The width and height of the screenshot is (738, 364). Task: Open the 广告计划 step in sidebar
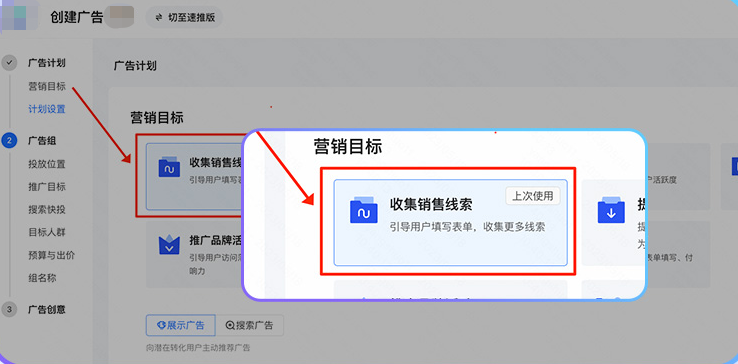point(47,63)
